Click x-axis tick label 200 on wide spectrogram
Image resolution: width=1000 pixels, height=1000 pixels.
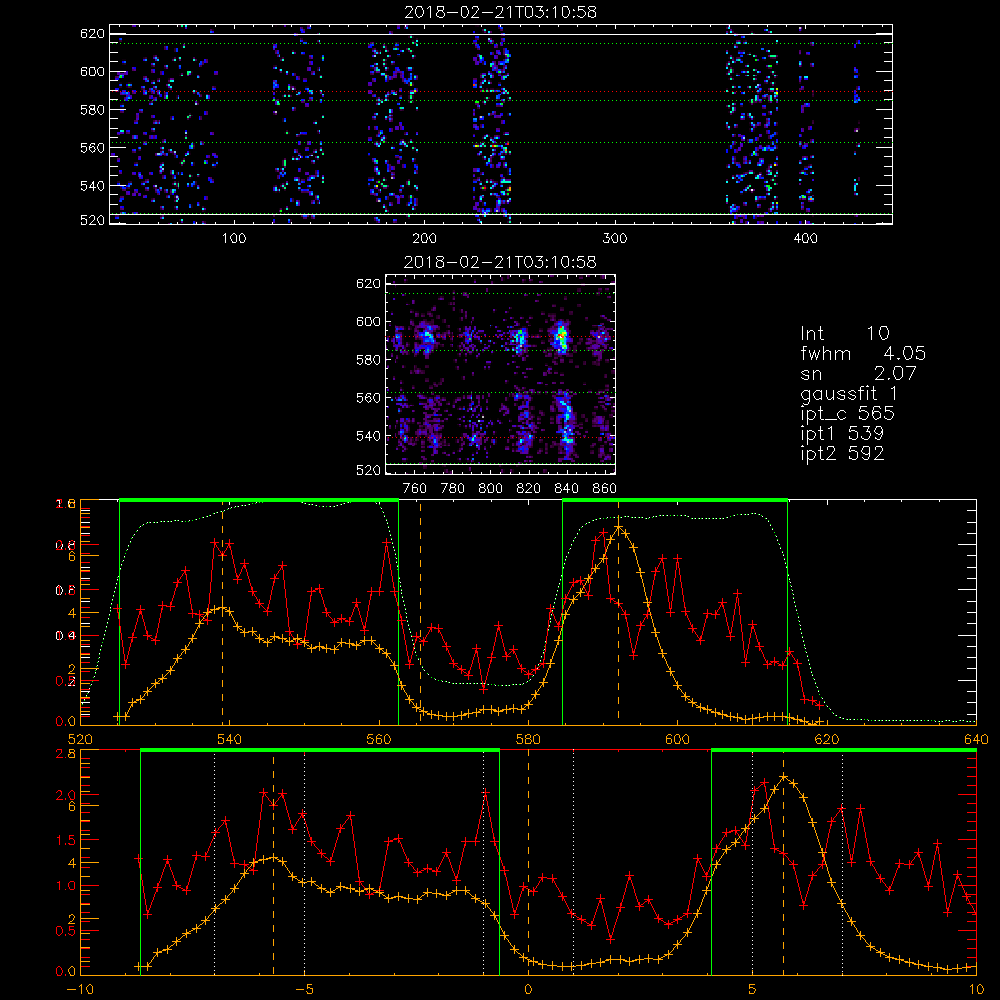424,239
